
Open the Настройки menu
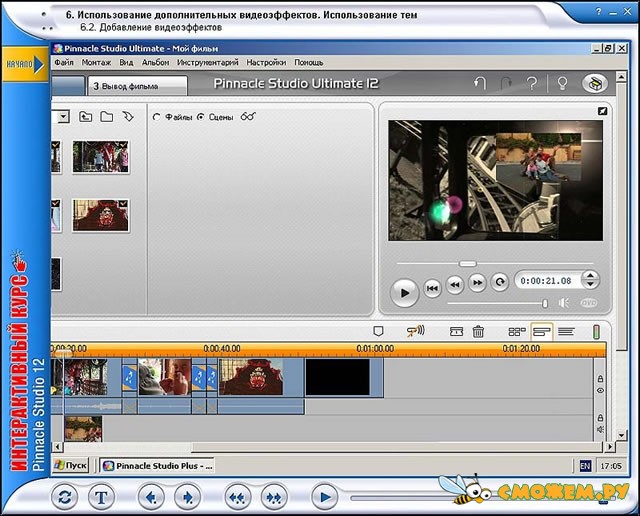pyautogui.click(x=266, y=62)
